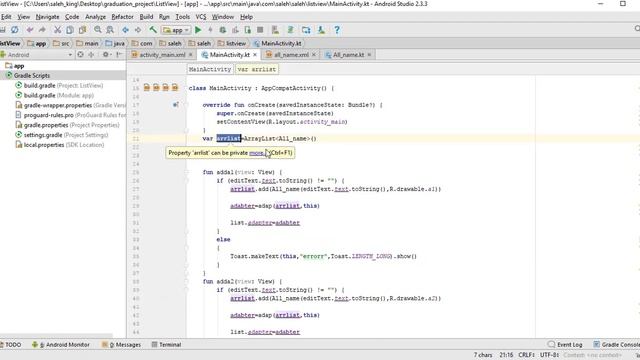
Task: Open the app run configuration dropdown
Action: [176, 30]
